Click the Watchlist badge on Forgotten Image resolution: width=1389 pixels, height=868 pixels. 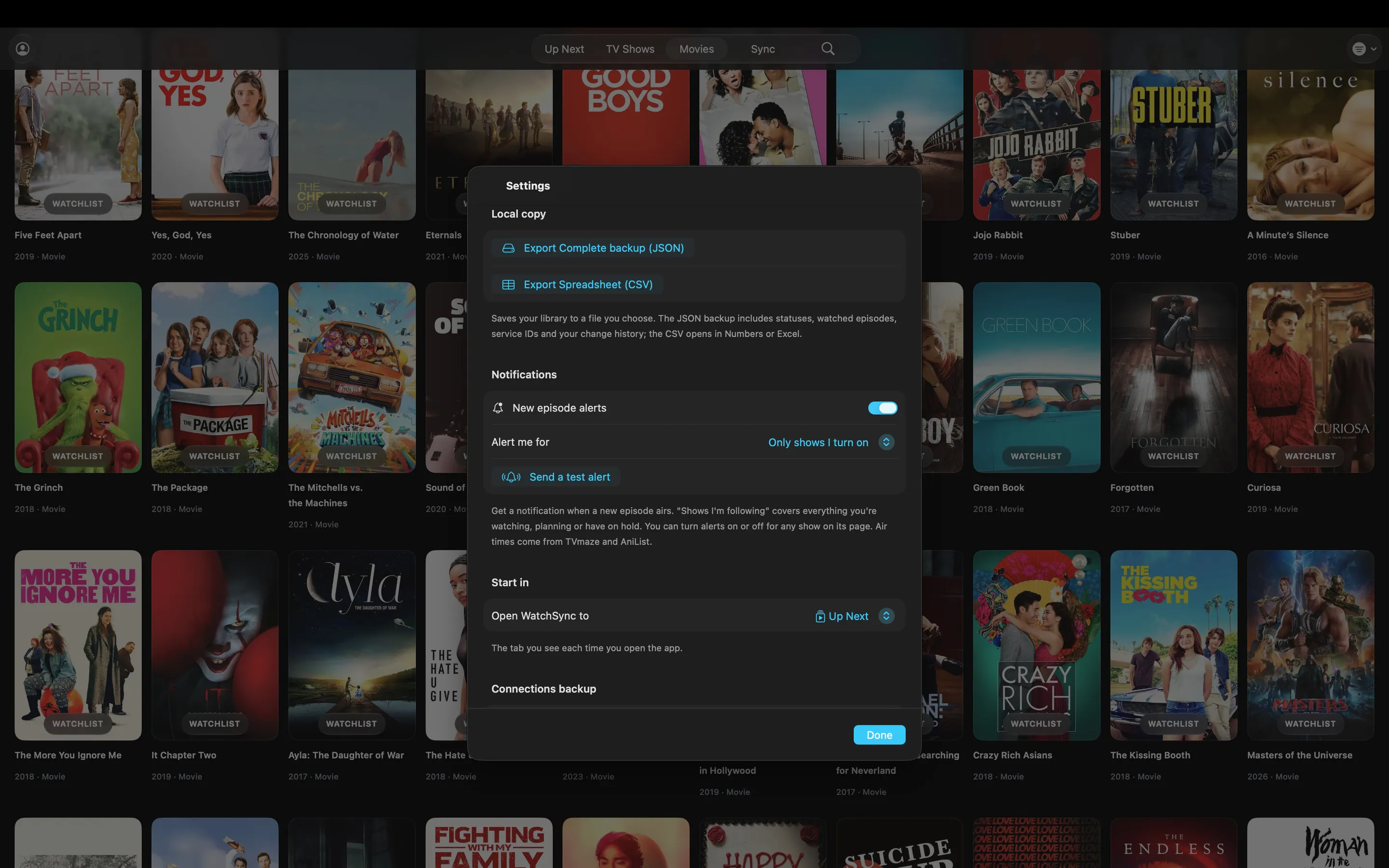pyautogui.click(x=1173, y=456)
